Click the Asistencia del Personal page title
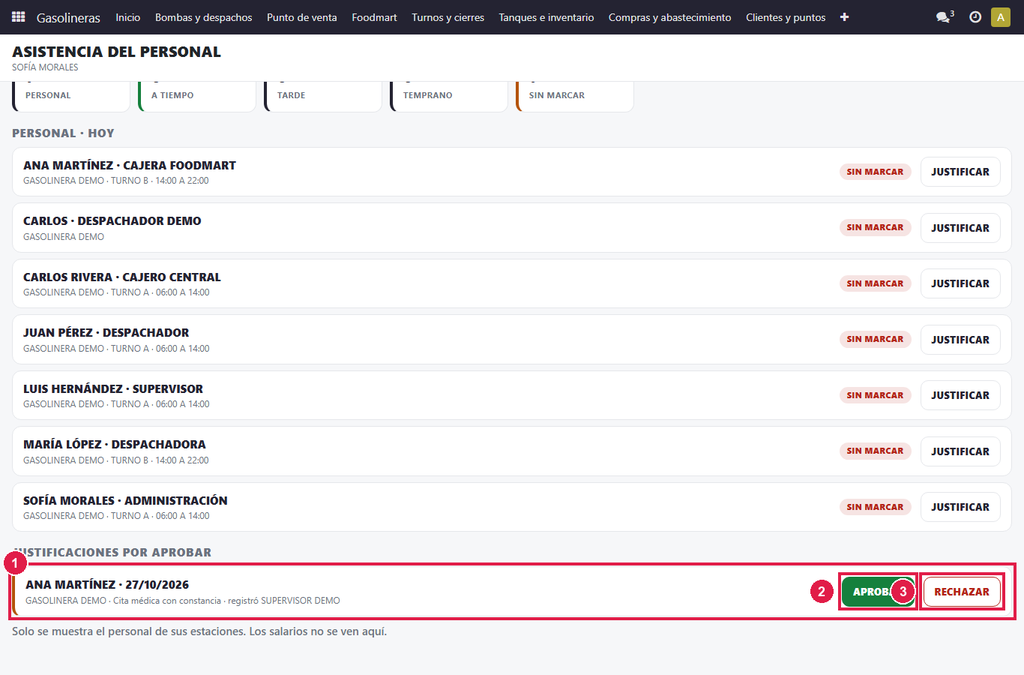Viewport: 1024px width, 675px height. point(116,52)
